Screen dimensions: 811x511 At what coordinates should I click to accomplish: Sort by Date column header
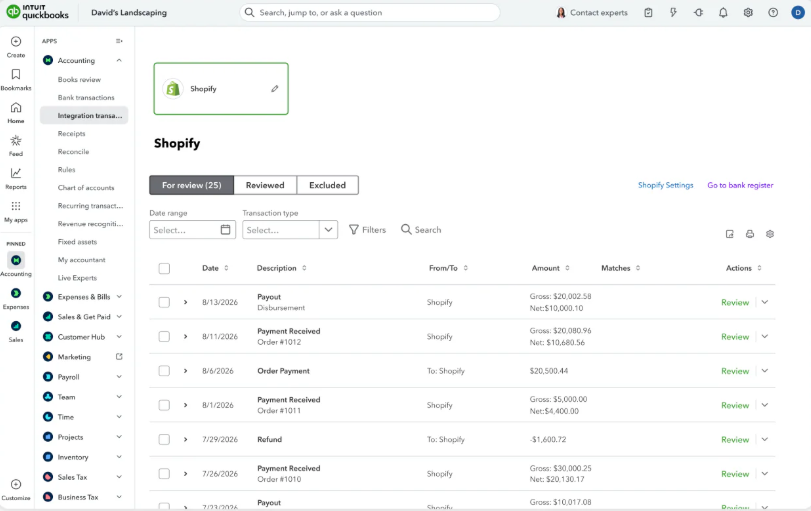click(215, 268)
